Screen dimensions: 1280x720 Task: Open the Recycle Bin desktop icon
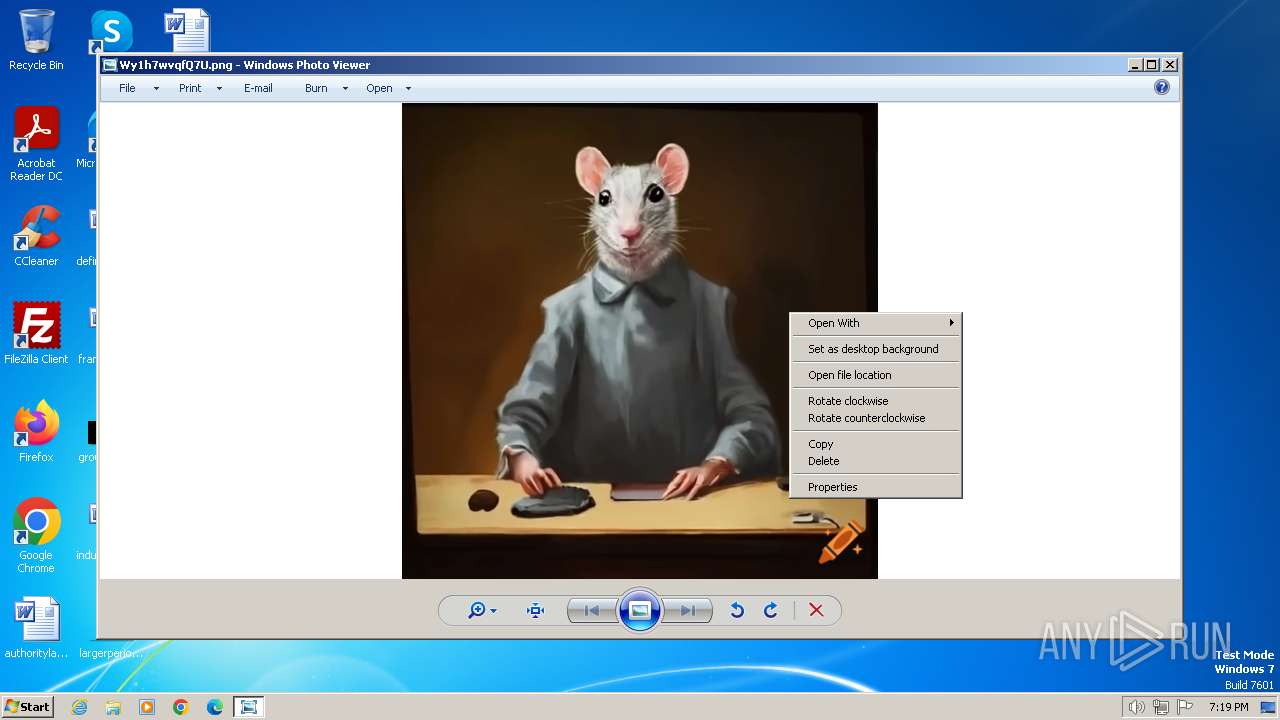pos(36,40)
